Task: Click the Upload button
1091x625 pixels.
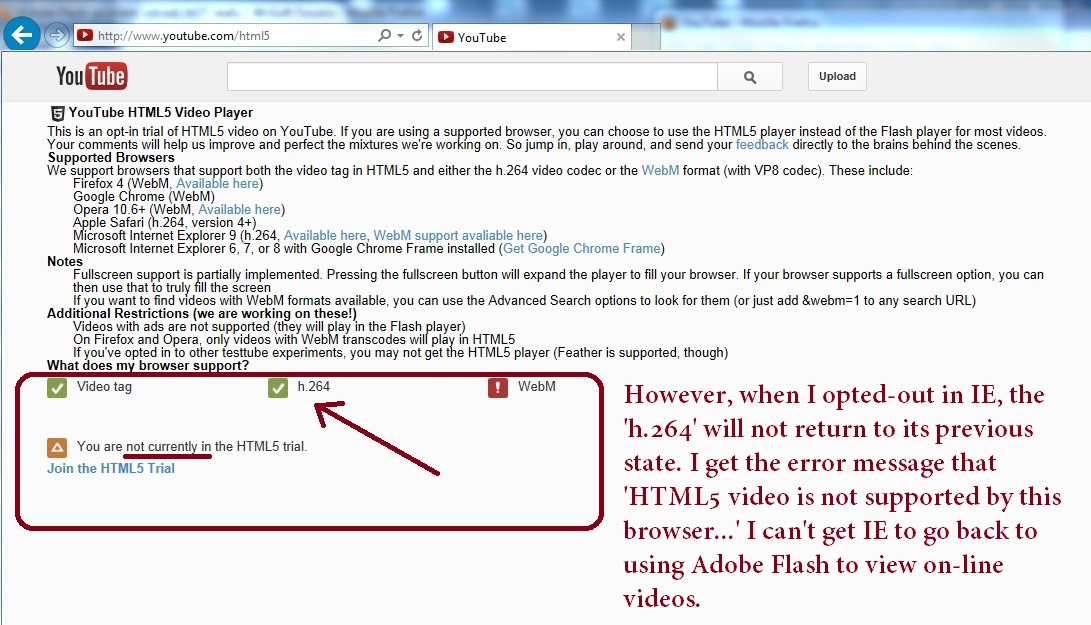Action: pyautogui.click(x=837, y=77)
